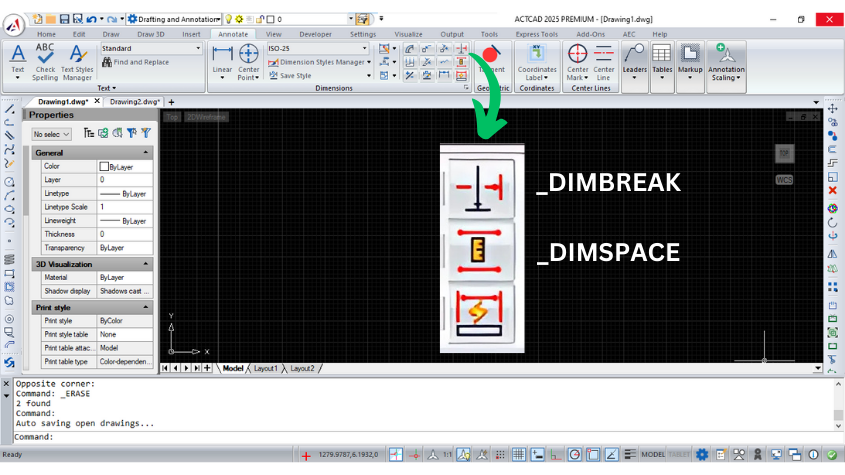
Task: Open the Drafting and Annotation workspace dropdown
Action: coord(218,19)
